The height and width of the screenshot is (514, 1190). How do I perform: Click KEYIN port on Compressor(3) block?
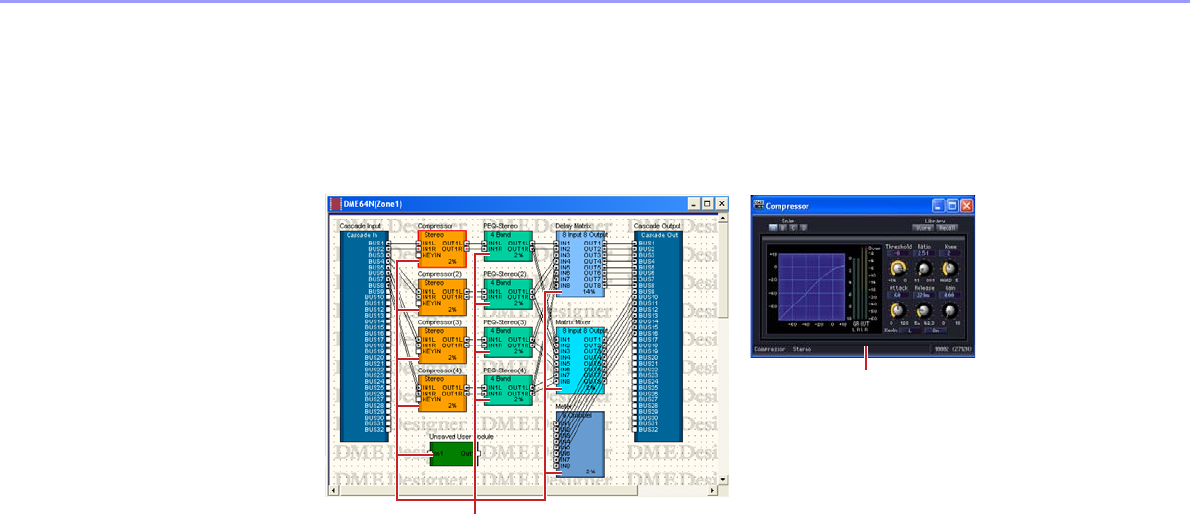coord(419,352)
